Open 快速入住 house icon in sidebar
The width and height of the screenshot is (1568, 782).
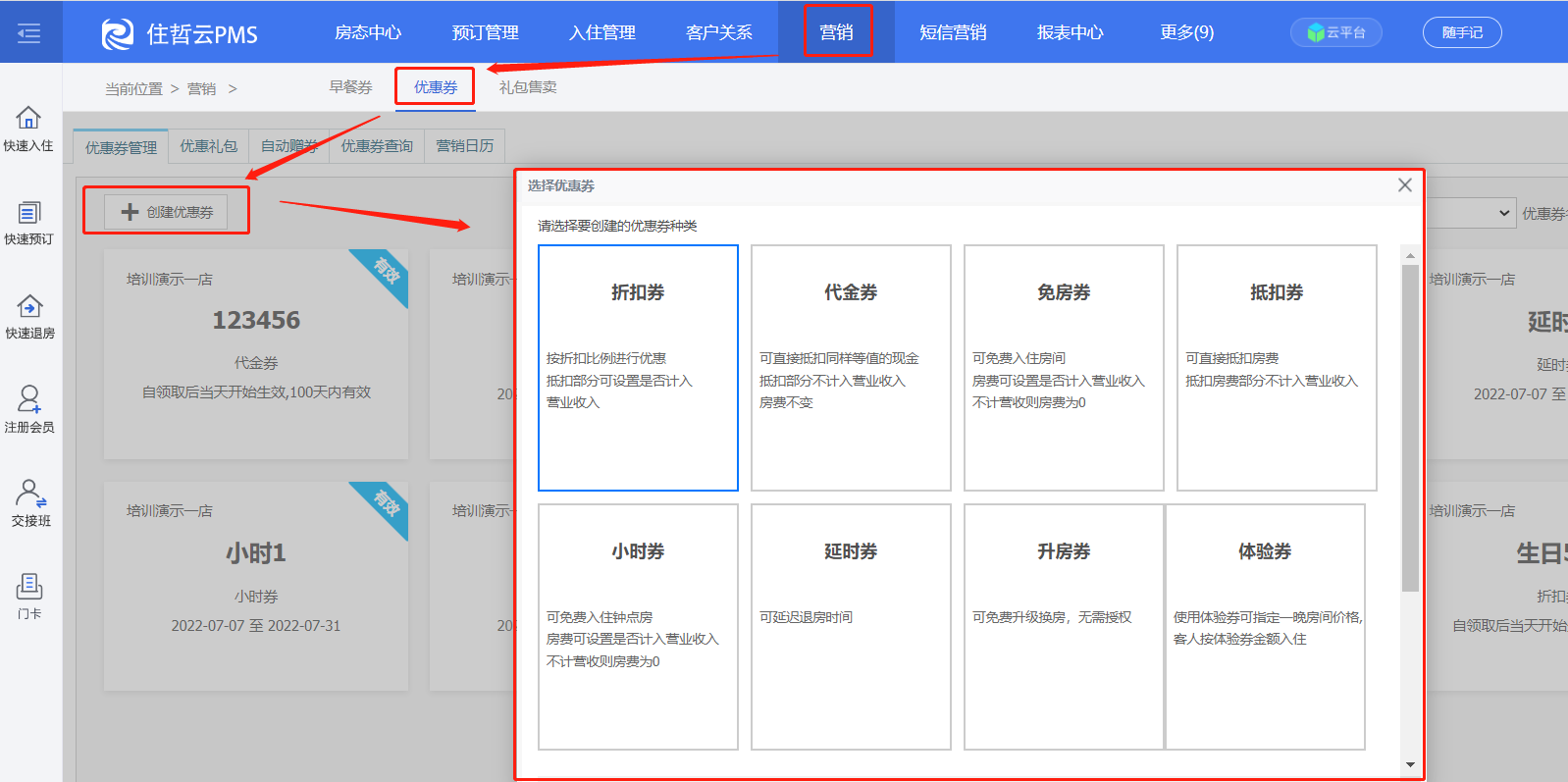tap(28, 118)
